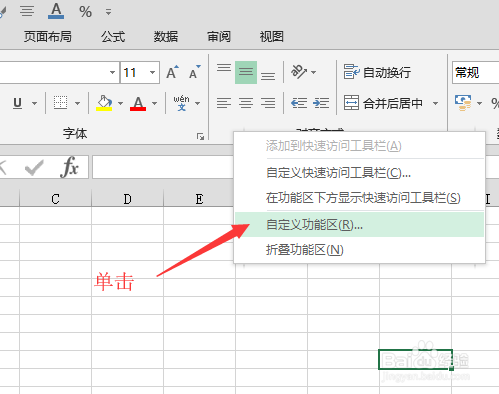Open the 页面布局 ribbon tab

[x=47, y=36]
